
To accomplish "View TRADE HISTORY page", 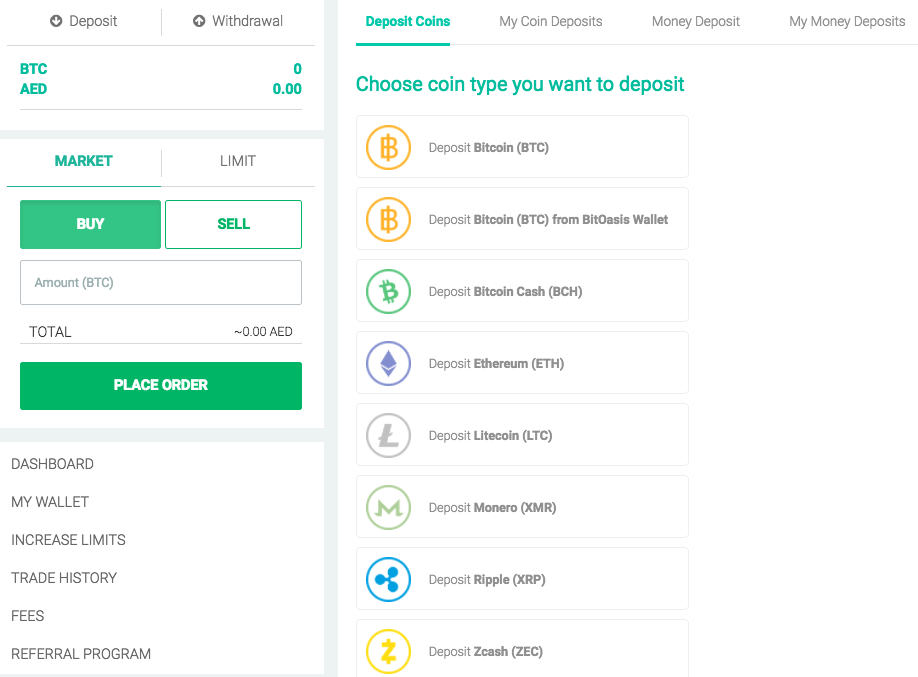I will point(64,578).
